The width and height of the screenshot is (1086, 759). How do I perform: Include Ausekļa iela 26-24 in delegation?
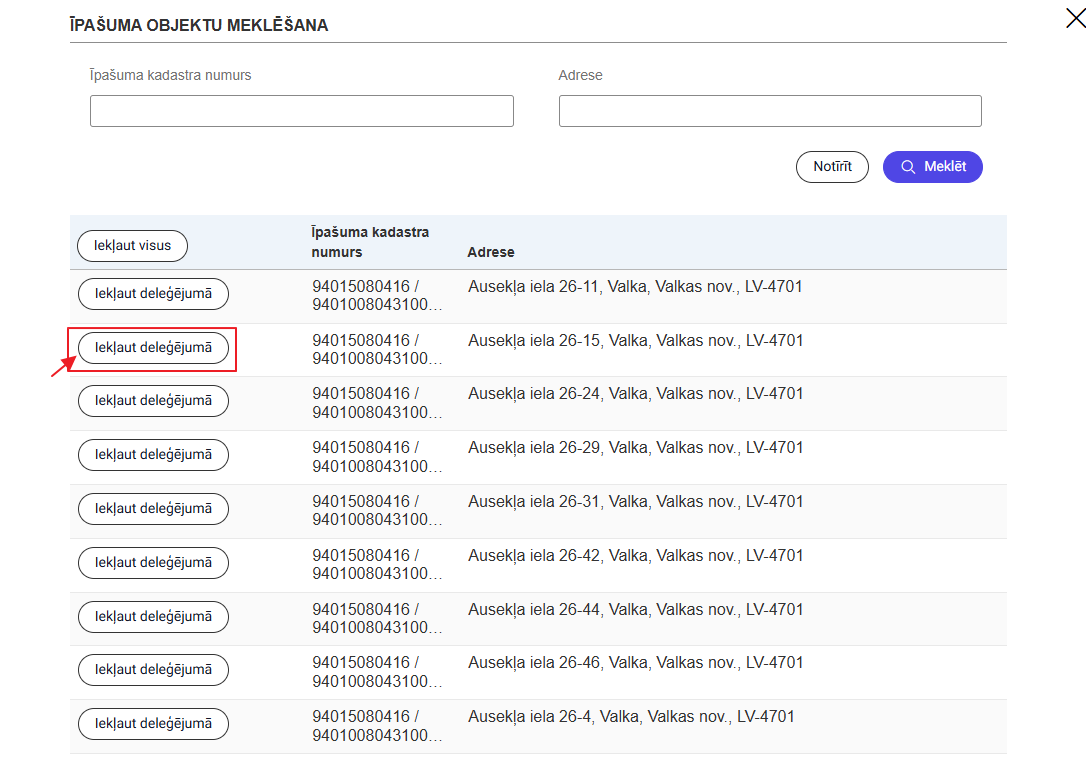(153, 401)
